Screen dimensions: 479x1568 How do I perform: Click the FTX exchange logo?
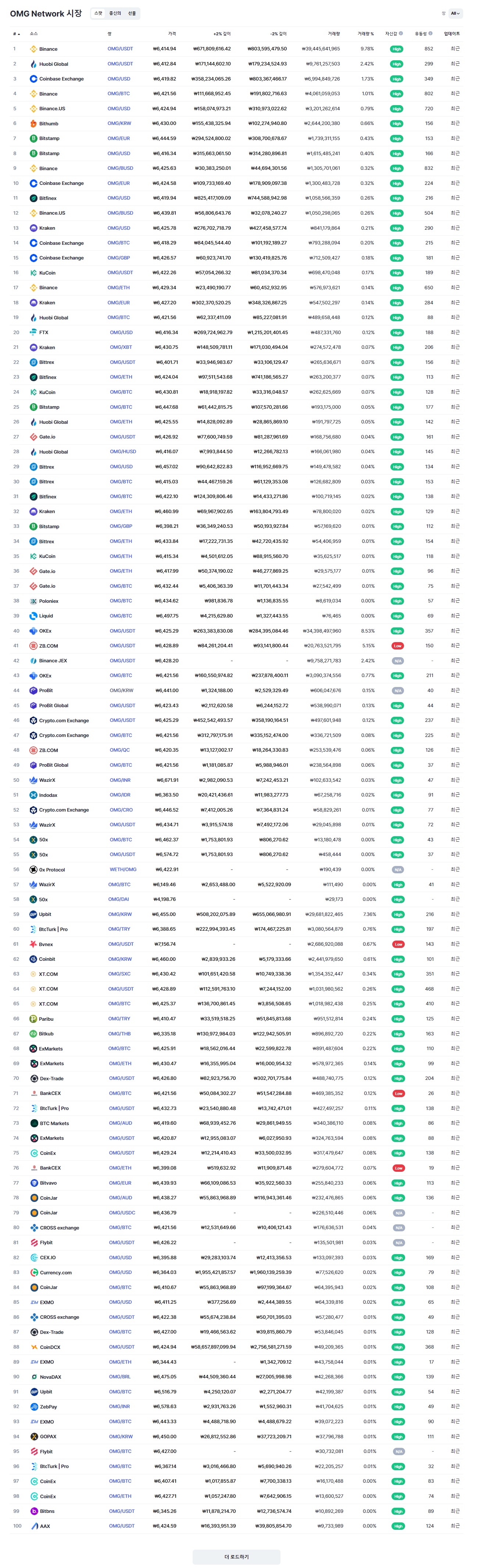[x=33, y=332]
